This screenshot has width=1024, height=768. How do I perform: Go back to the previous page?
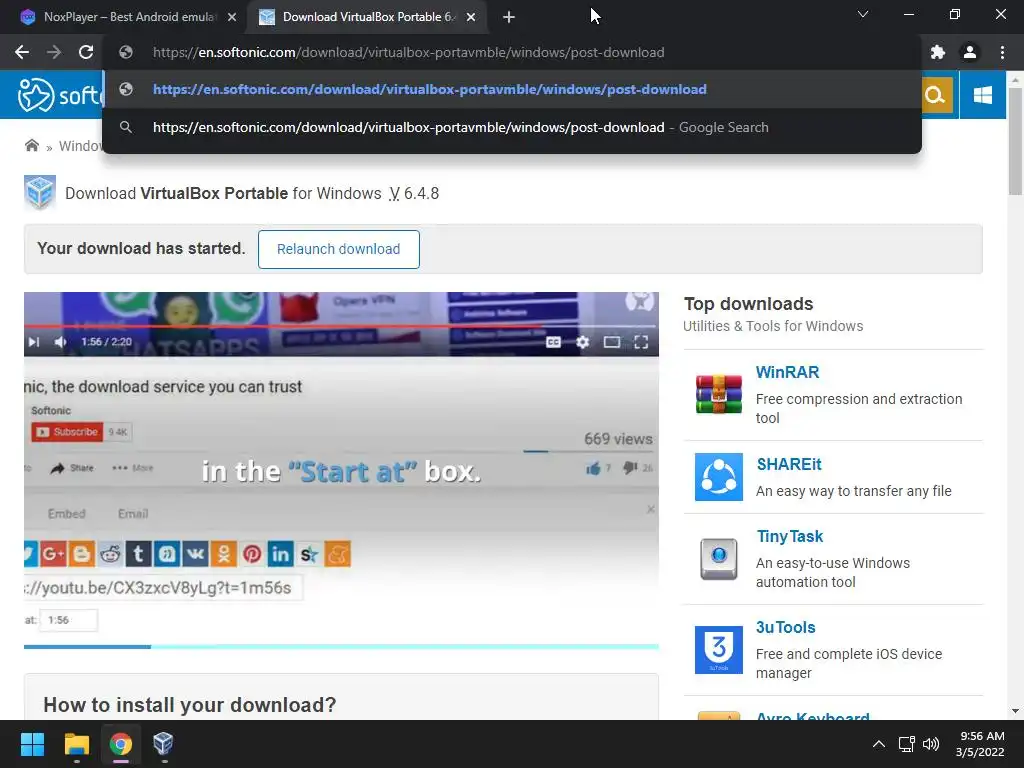tap(22, 52)
